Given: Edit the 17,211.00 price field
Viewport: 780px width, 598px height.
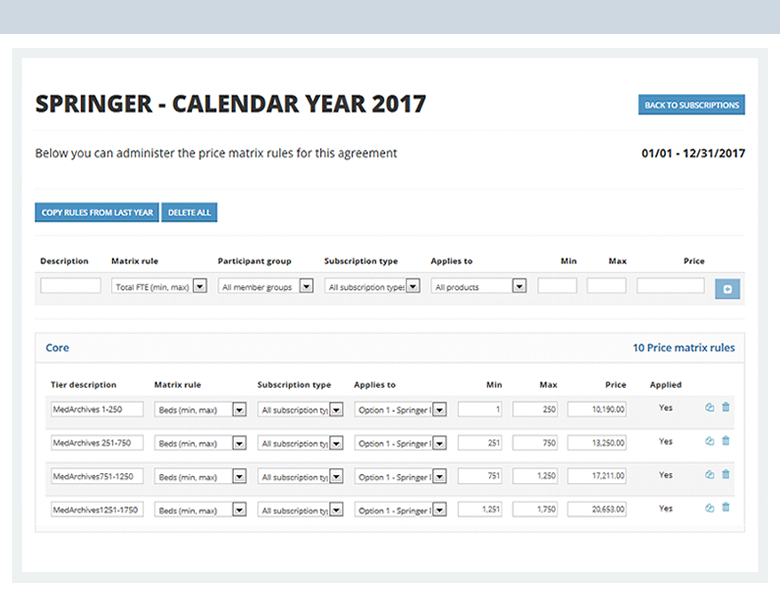Looking at the screenshot, I should 597,476.
